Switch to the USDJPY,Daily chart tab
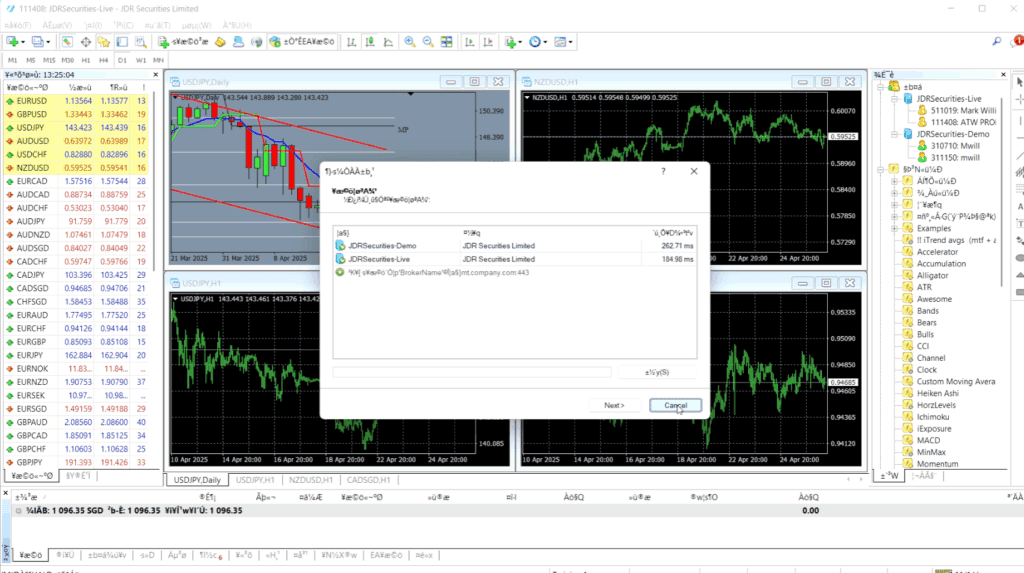 (197, 480)
